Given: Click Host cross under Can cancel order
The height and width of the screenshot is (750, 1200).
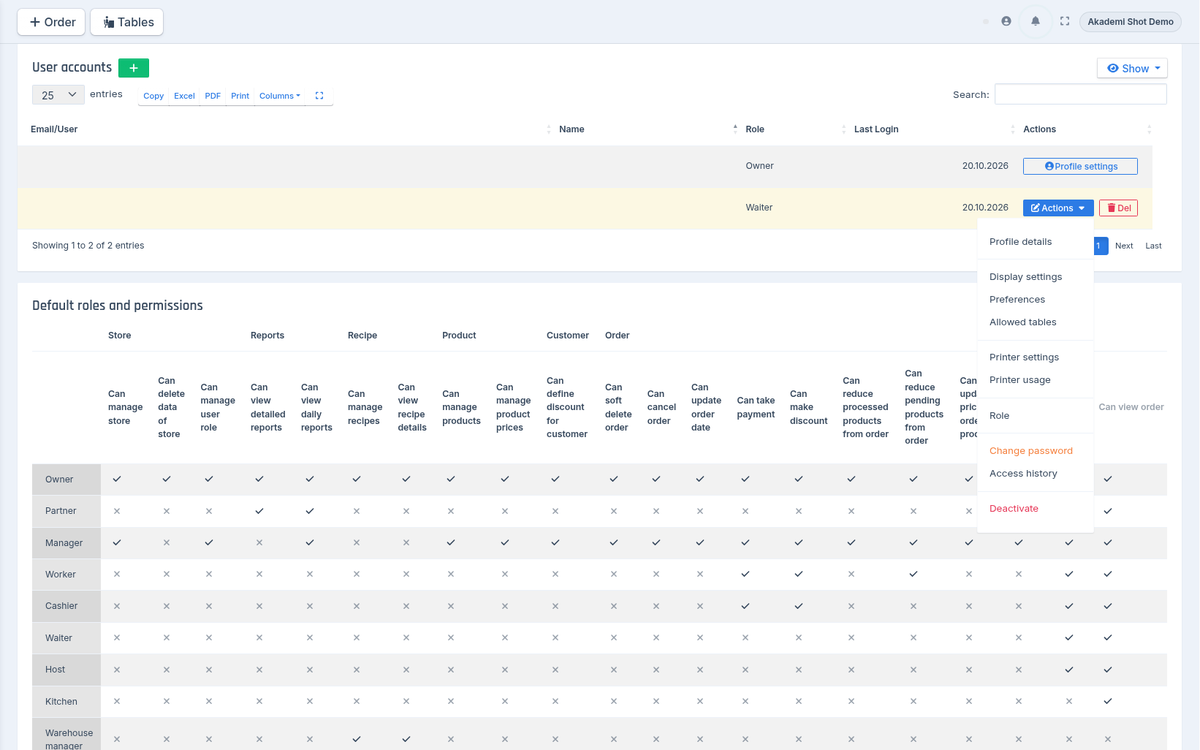Looking at the screenshot, I should click(656, 670).
